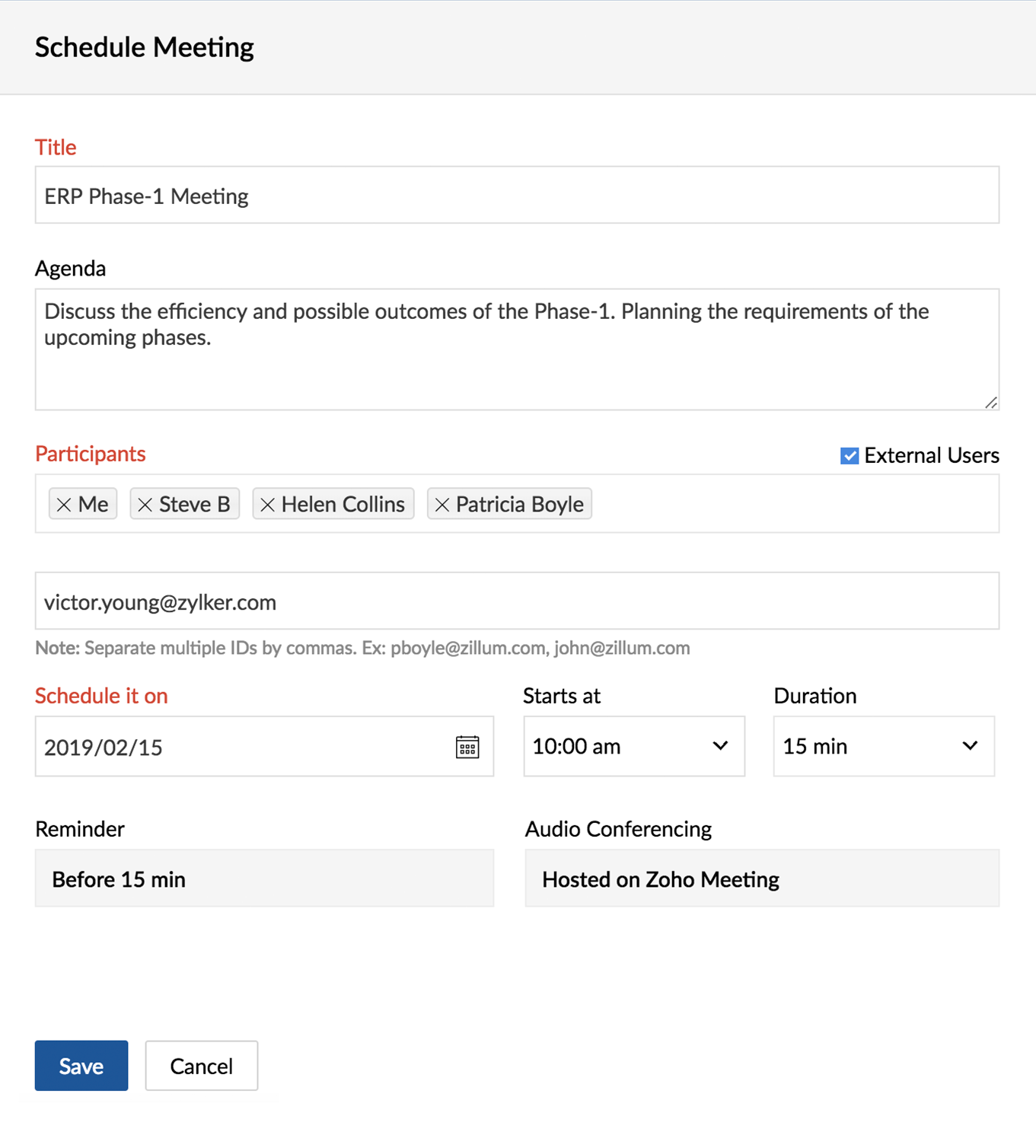
Task: Open the calendar date picker icon
Action: (467, 747)
